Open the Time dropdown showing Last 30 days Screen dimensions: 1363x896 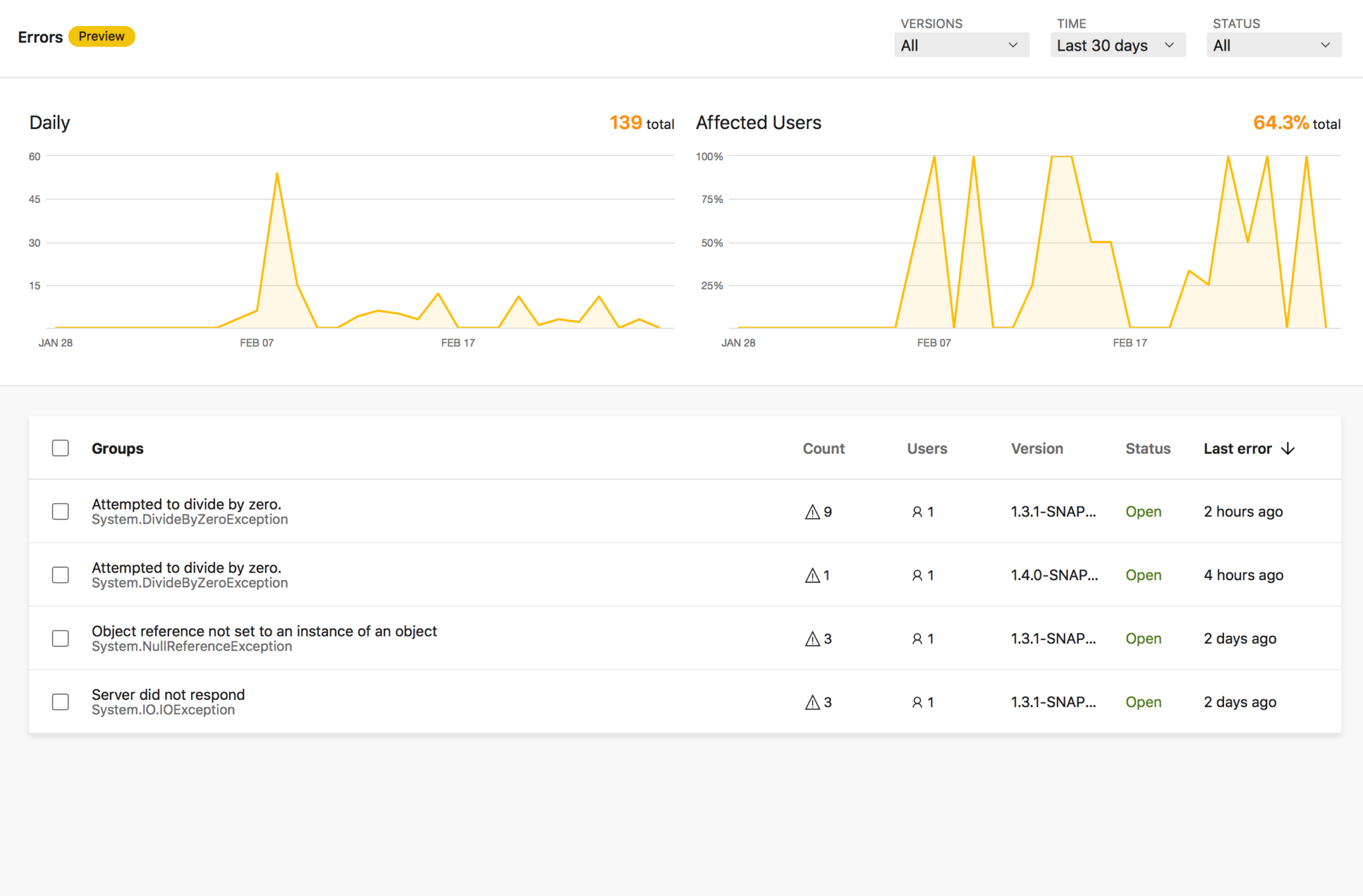click(x=1117, y=45)
